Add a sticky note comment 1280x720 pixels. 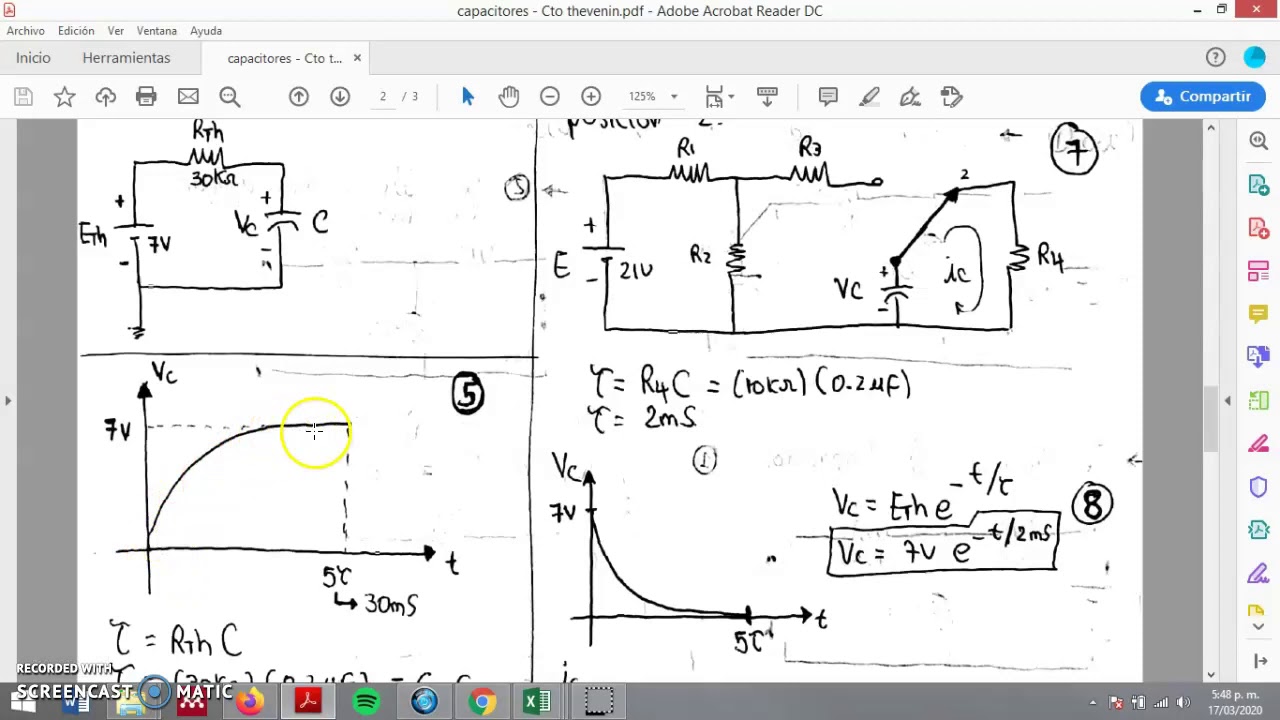[x=828, y=96]
